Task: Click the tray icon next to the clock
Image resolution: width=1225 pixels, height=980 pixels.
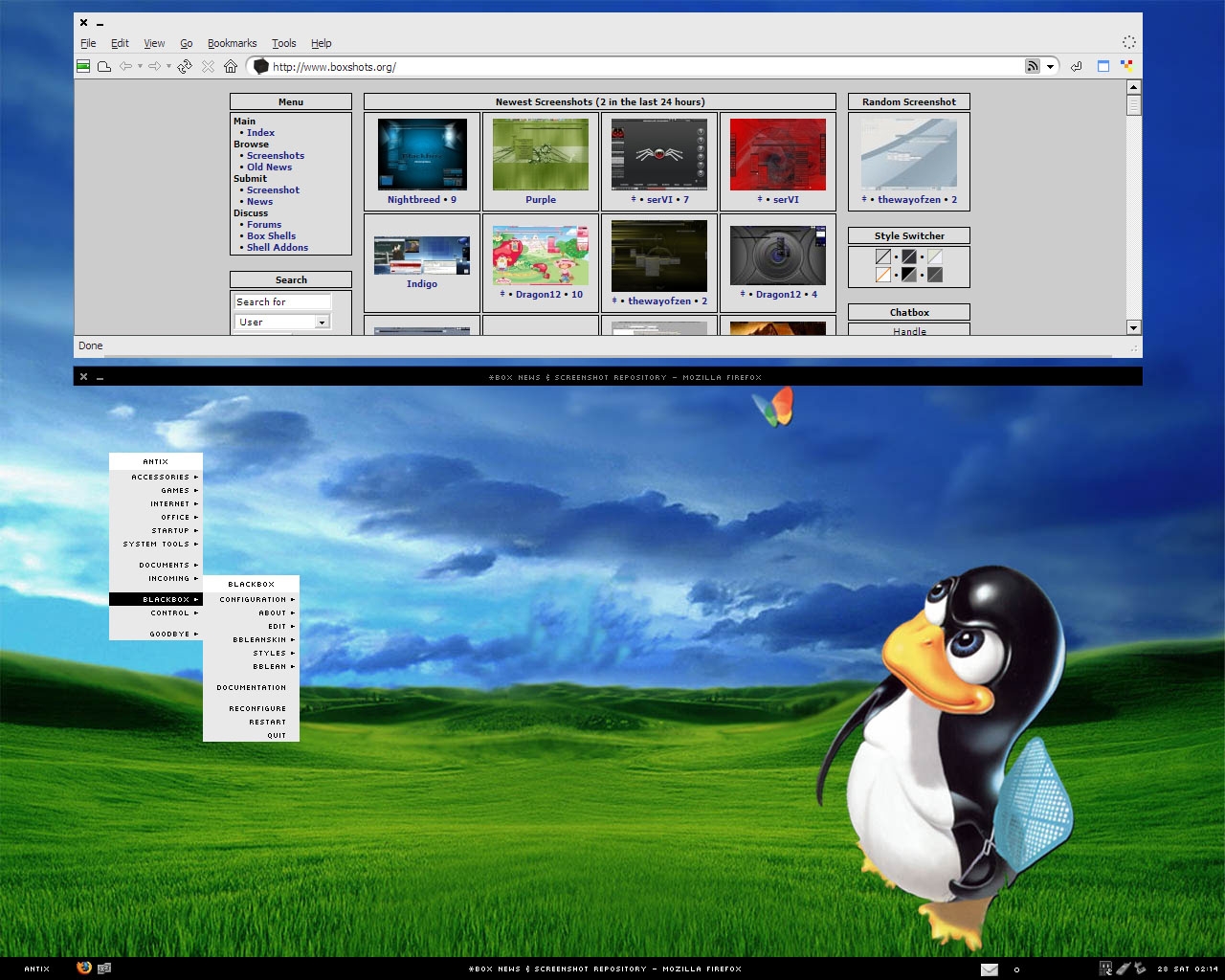Action: 1140,969
